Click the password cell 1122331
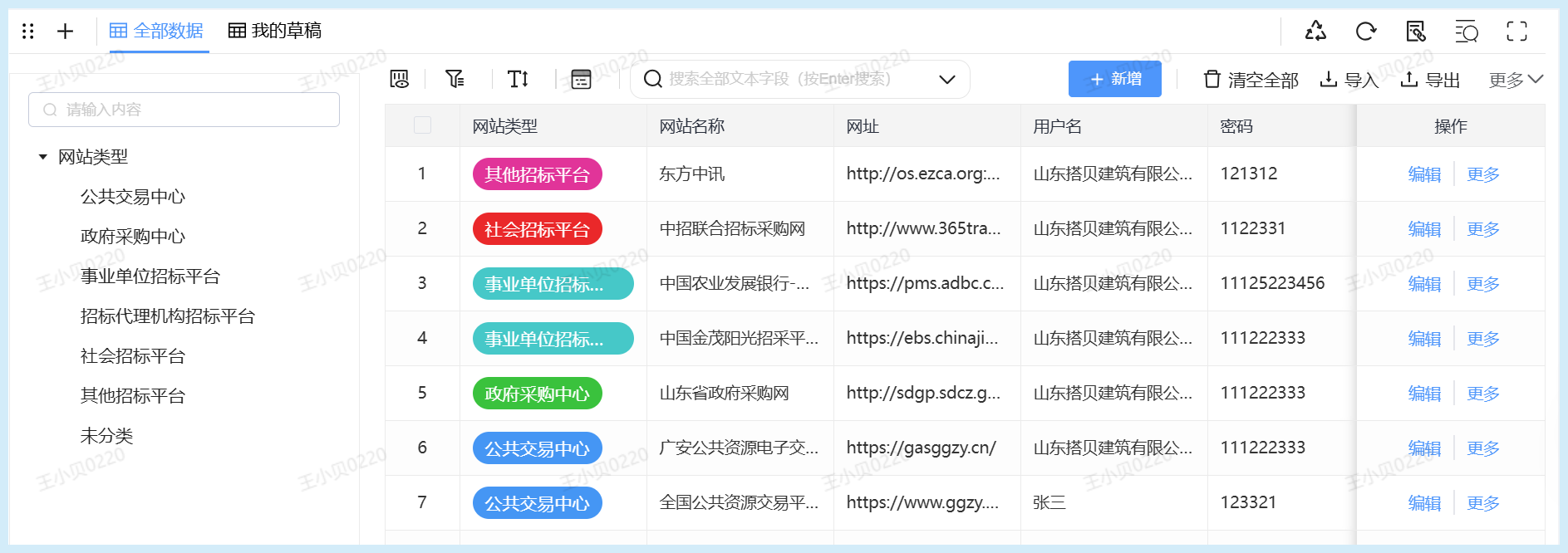Screen dimensions: 1568x553 1282,229
